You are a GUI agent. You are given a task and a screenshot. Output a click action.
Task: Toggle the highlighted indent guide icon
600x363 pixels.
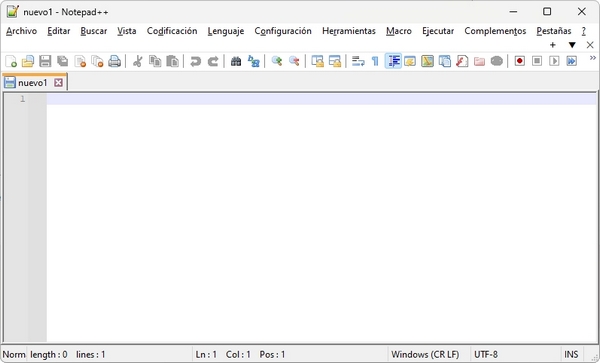(x=393, y=61)
